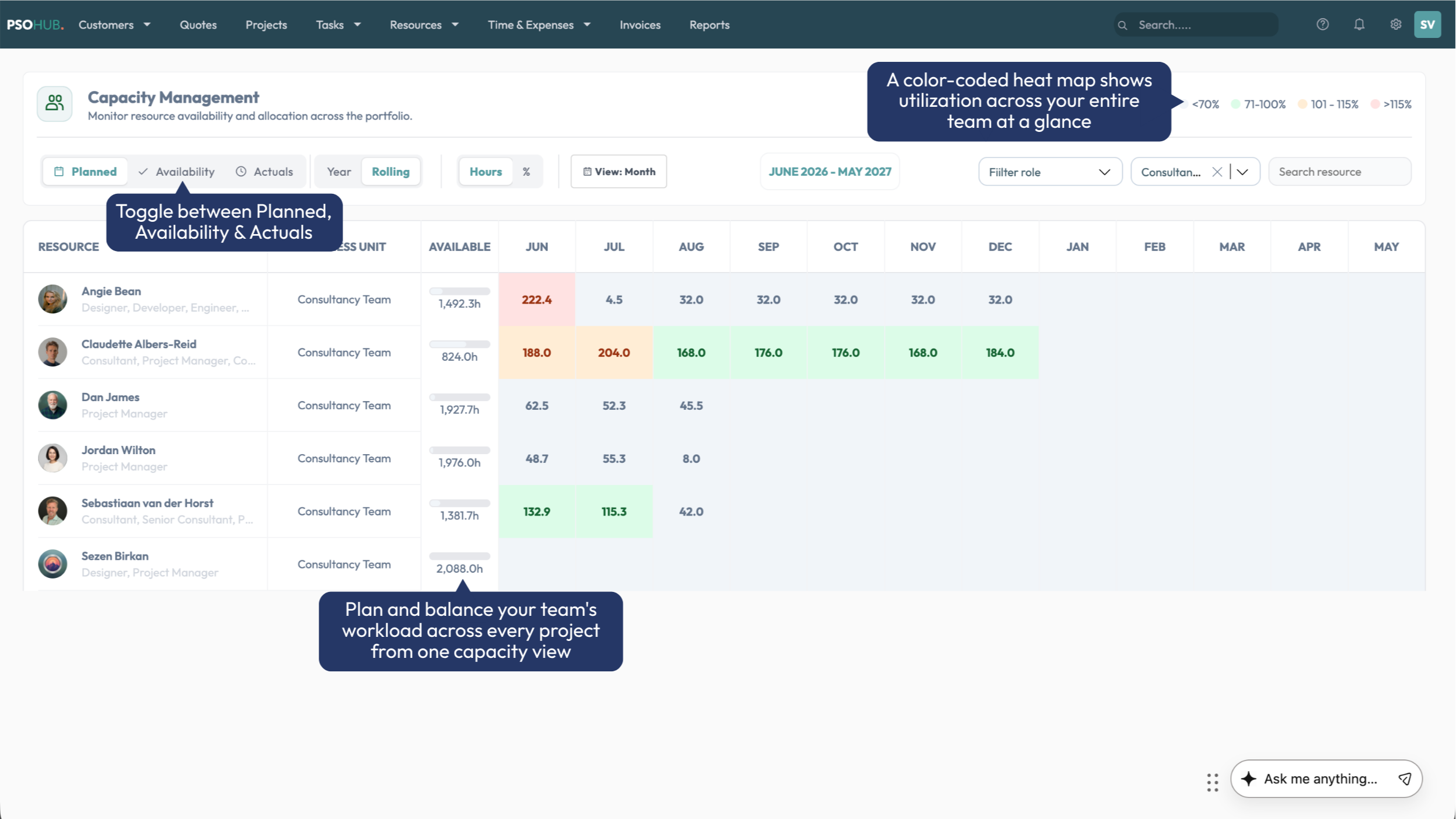
Task: Go to Quotes
Action: pyautogui.click(x=198, y=25)
